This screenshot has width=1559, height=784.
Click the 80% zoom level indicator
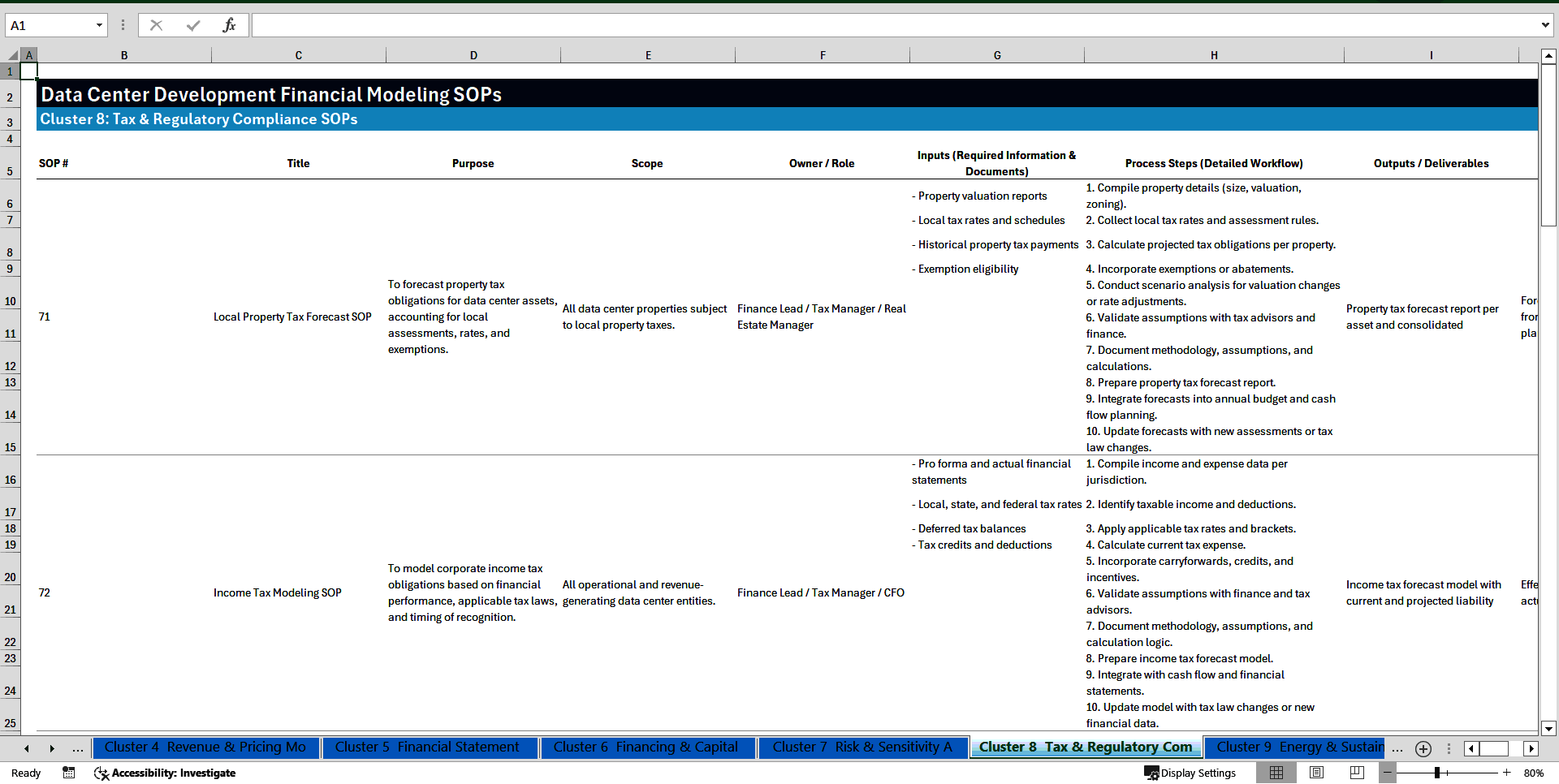[1533, 773]
